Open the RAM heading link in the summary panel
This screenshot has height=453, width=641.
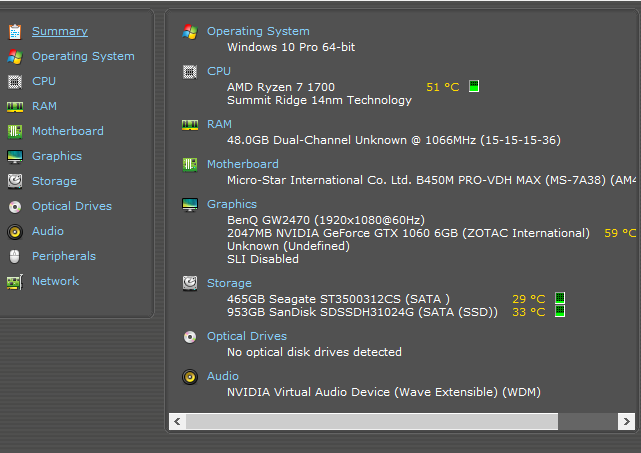(x=219, y=124)
